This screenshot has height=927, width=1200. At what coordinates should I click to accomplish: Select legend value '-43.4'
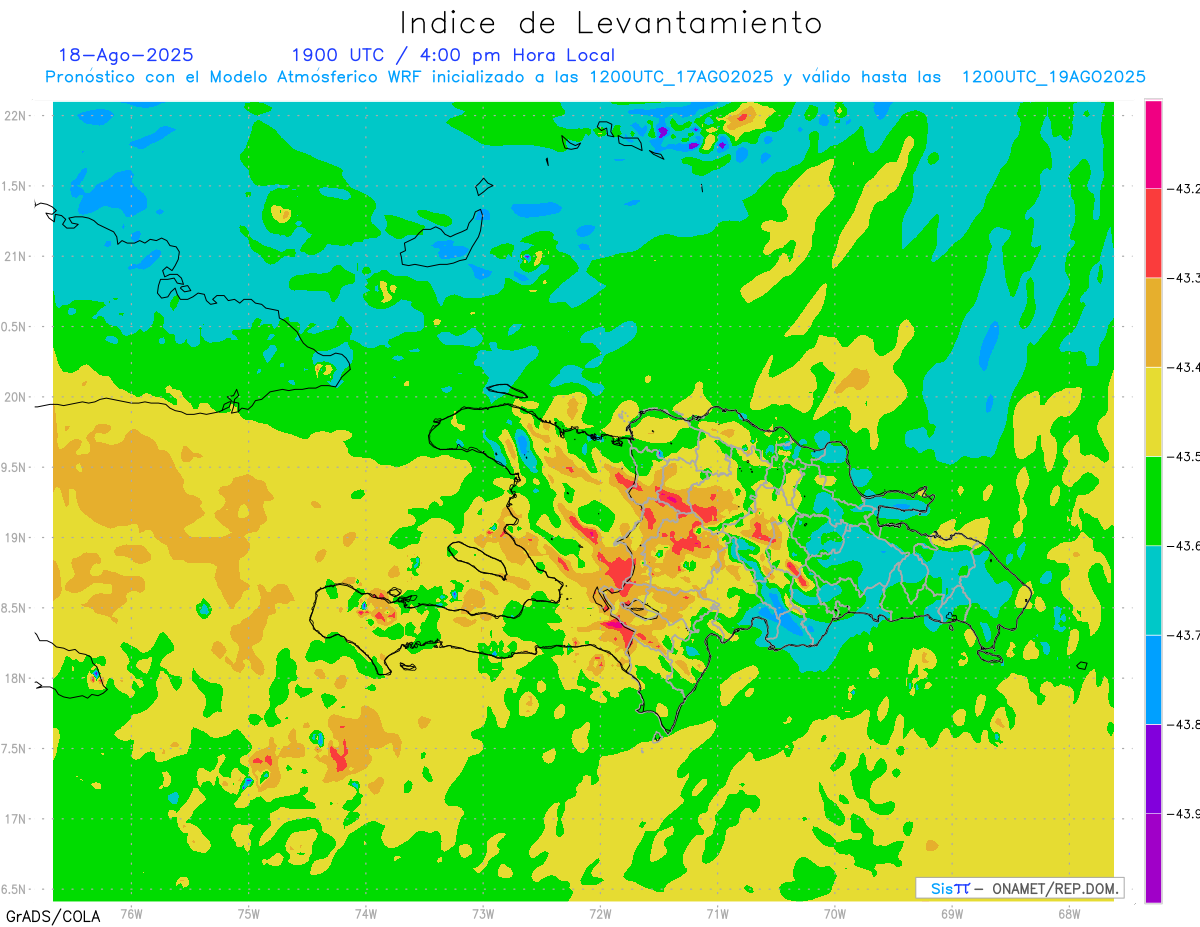pos(1183,367)
